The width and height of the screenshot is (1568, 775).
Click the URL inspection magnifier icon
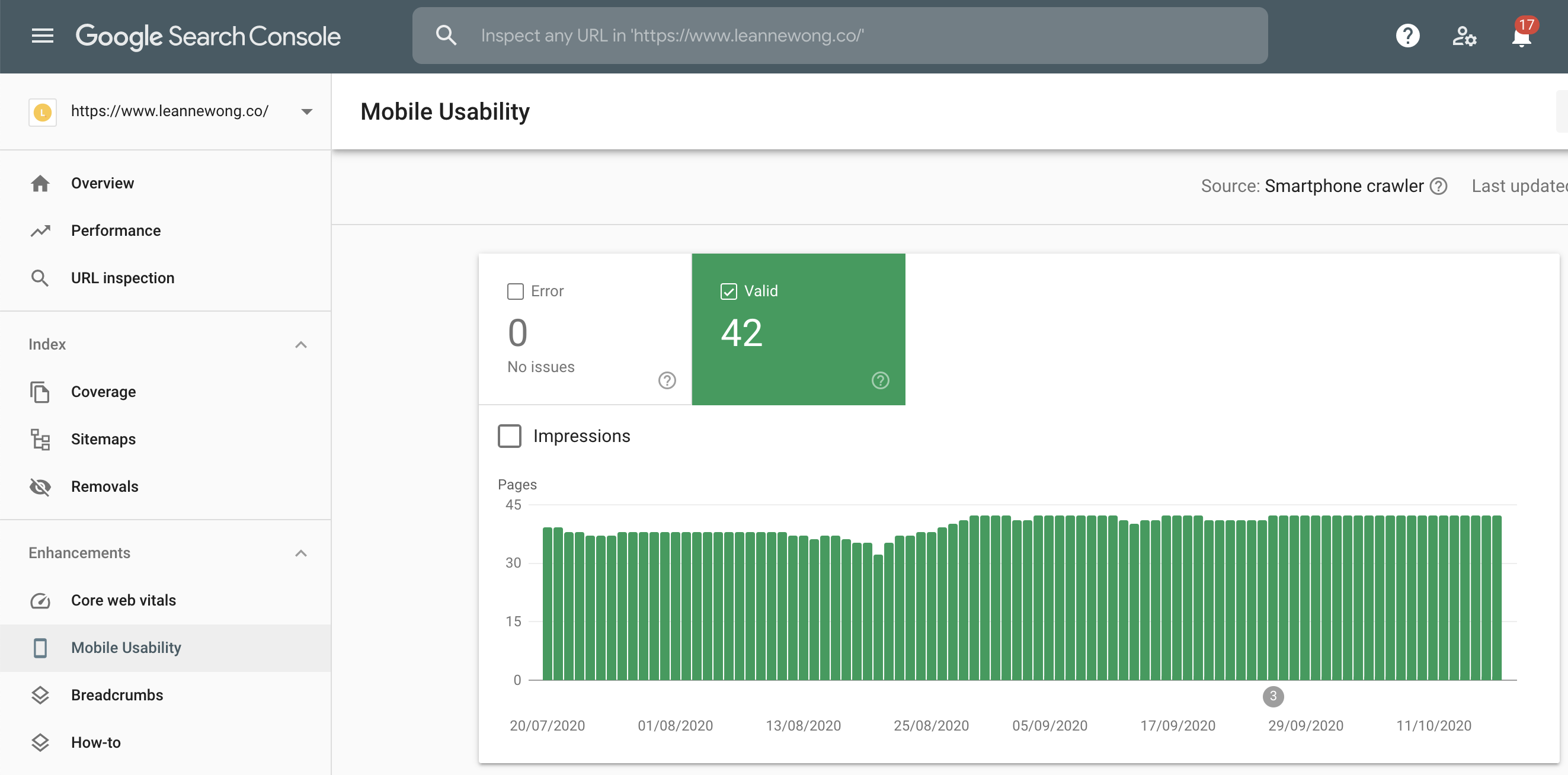point(40,278)
